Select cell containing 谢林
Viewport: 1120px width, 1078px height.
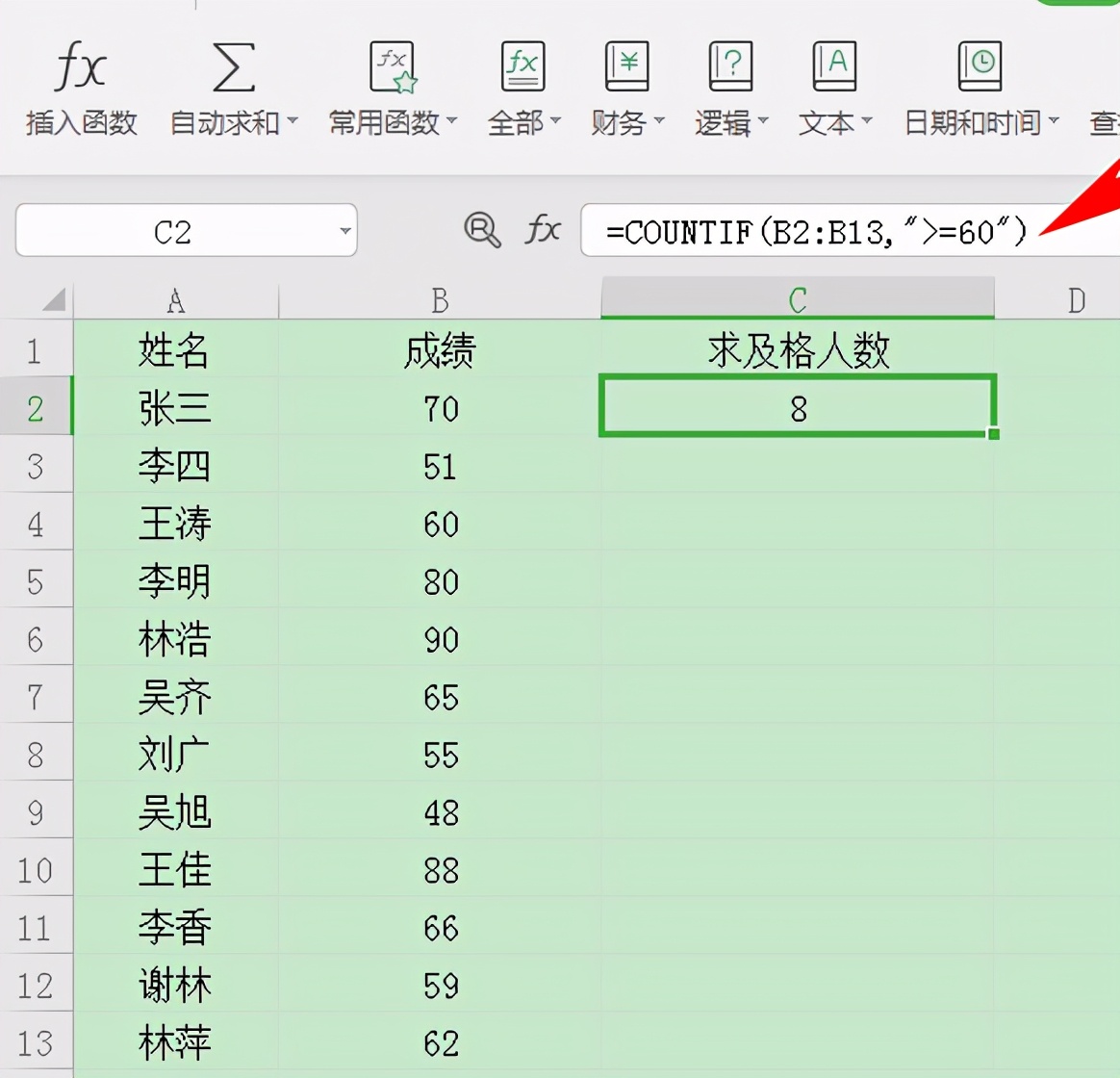pos(176,985)
